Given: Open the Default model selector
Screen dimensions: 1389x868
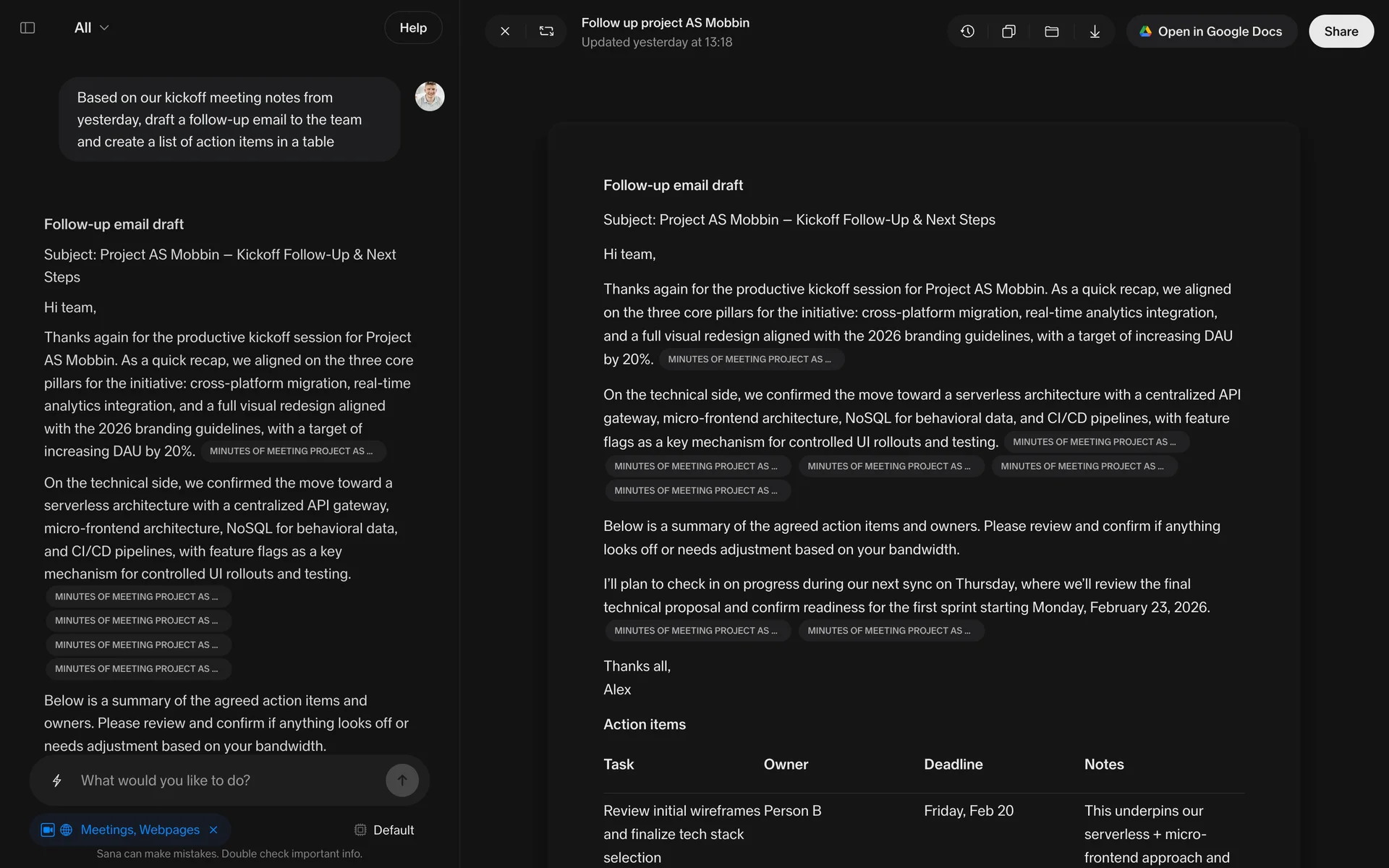Looking at the screenshot, I should (x=384, y=830).
